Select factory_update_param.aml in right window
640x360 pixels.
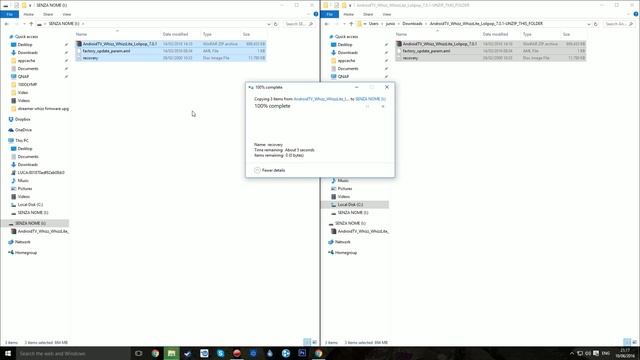coord(491,51)
